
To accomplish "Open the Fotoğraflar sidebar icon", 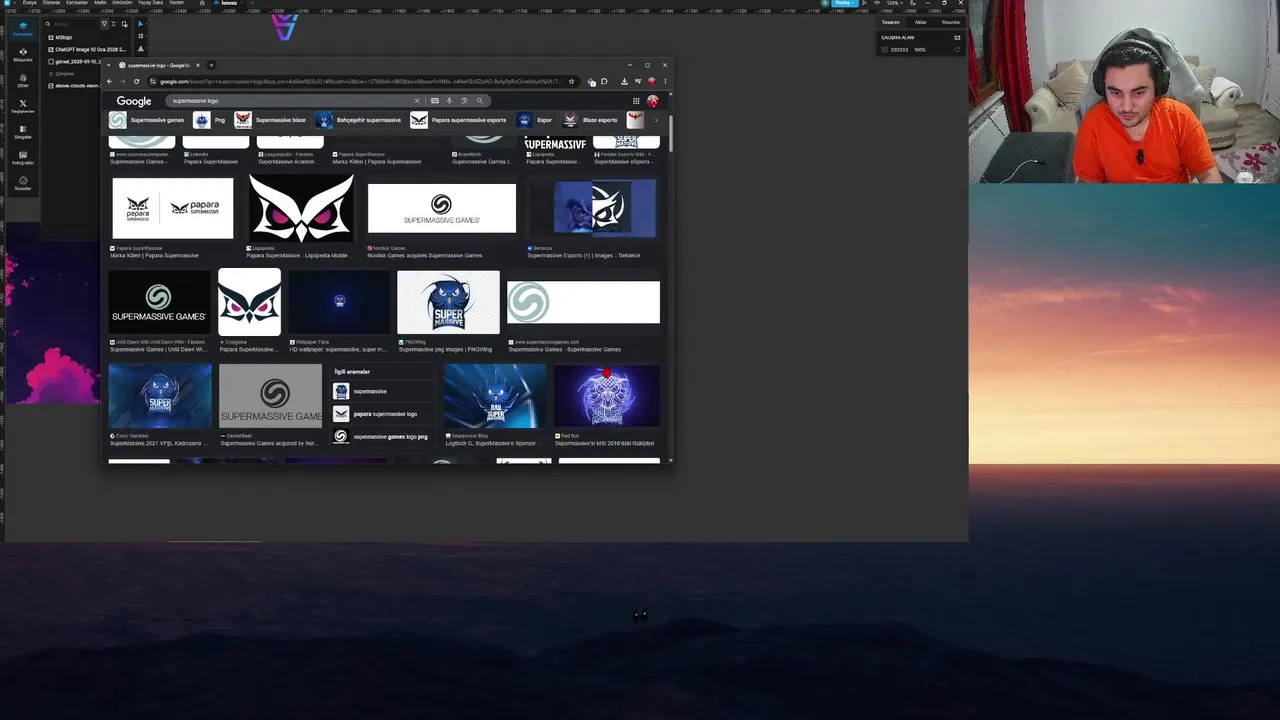I will [x=23, y=157].
